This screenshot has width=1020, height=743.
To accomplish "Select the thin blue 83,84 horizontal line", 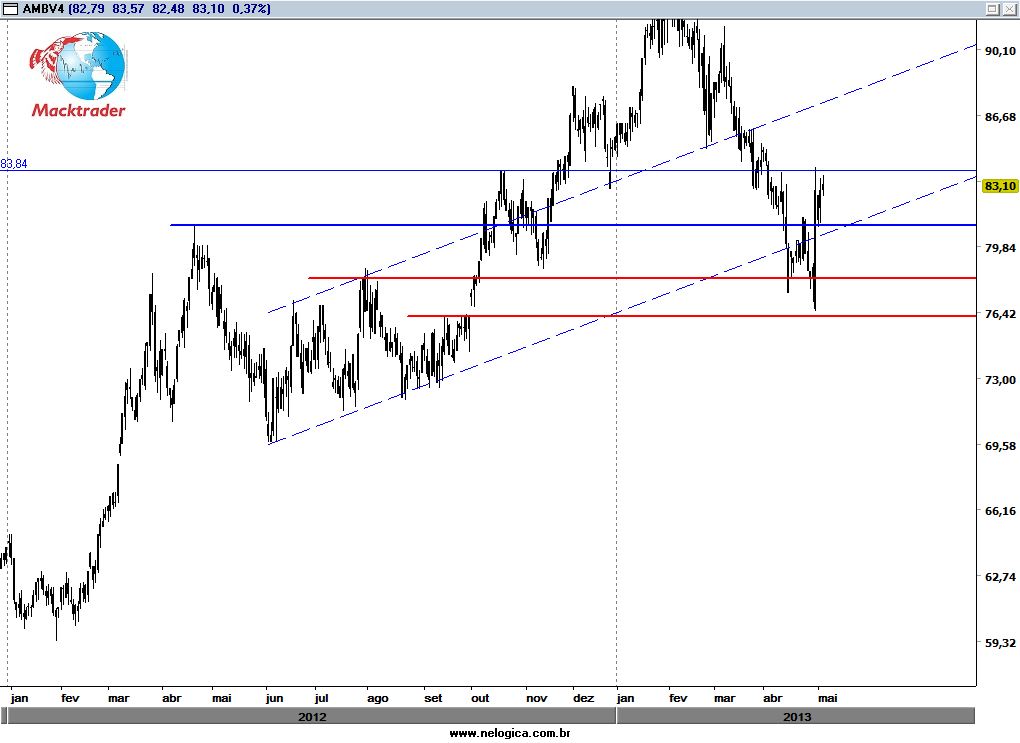I will pyautogui.click(x=488, y=170).
